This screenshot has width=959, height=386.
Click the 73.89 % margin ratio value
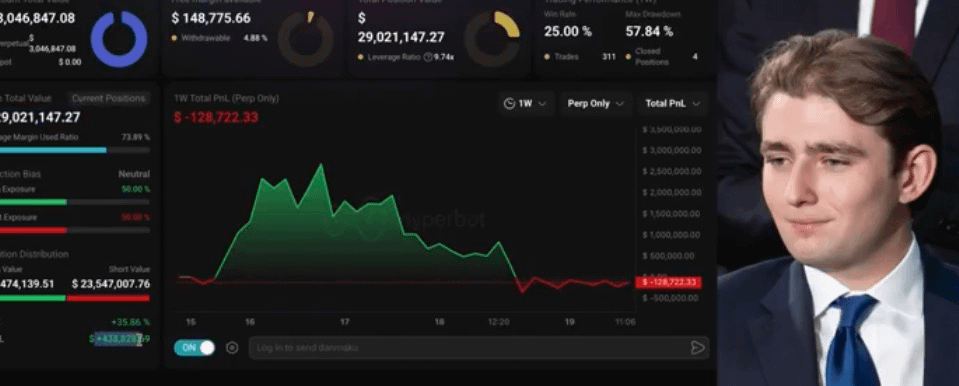tap(135, 137)
